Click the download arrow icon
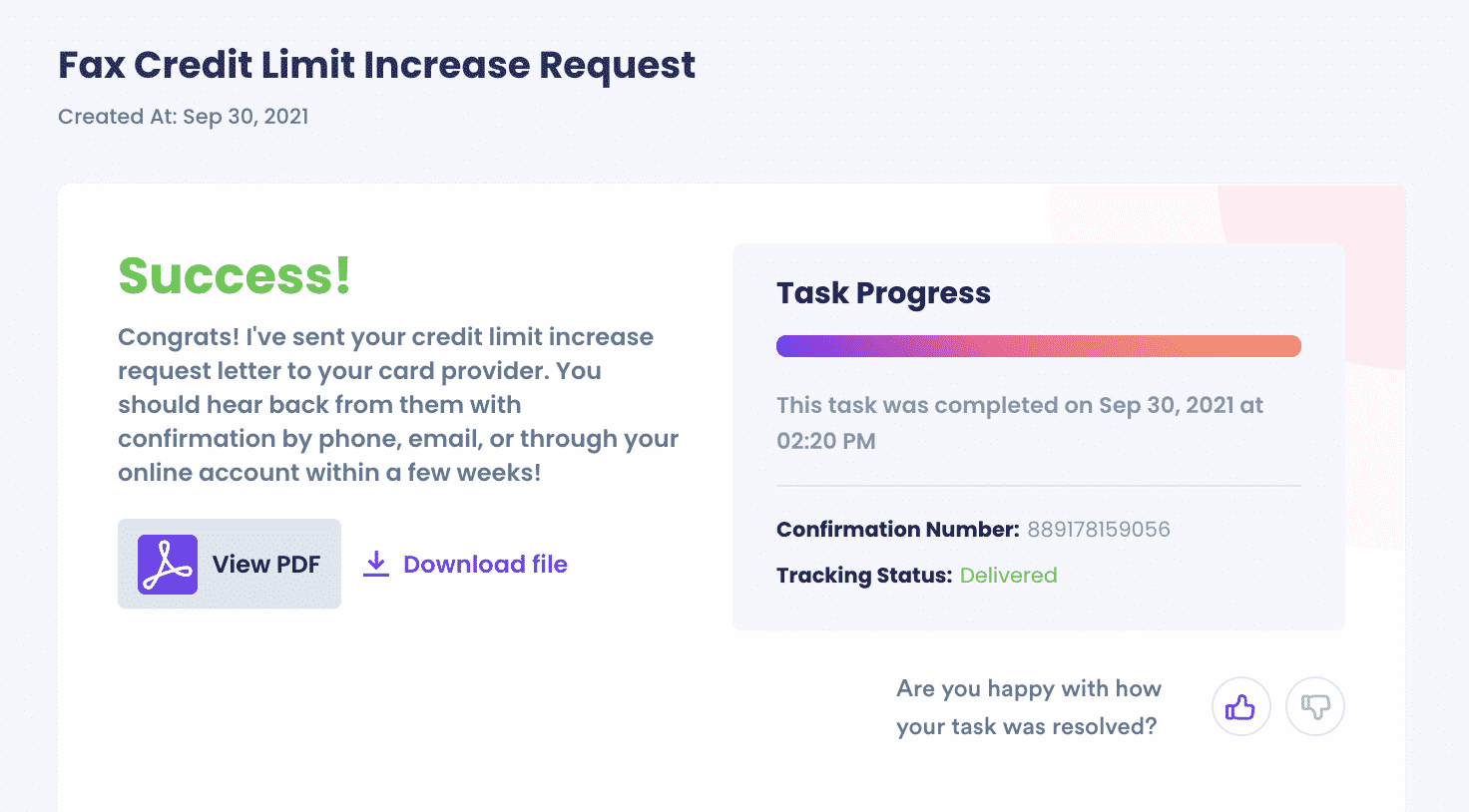The height and width of the screenshot is (812, 1469). 376,564
